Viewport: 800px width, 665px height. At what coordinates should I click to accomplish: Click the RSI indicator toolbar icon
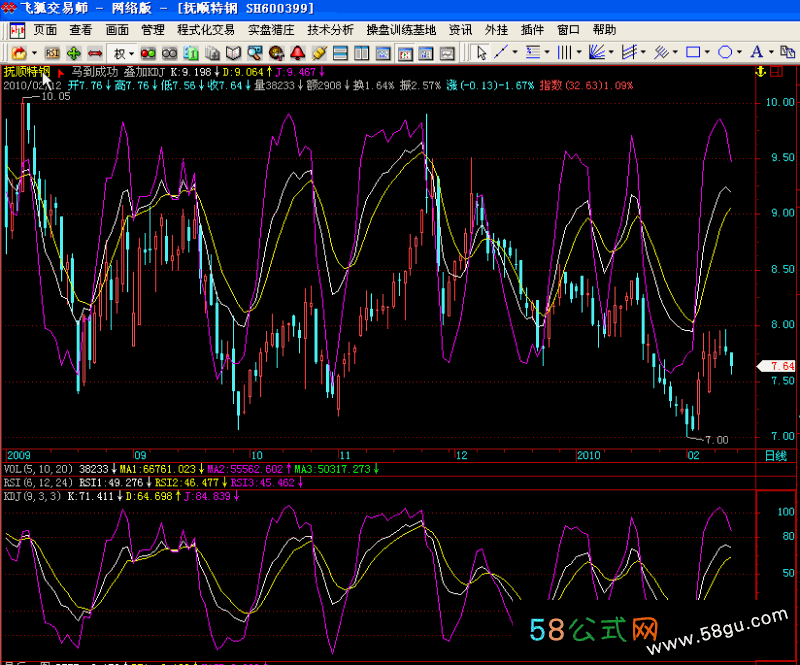(52, 53)
